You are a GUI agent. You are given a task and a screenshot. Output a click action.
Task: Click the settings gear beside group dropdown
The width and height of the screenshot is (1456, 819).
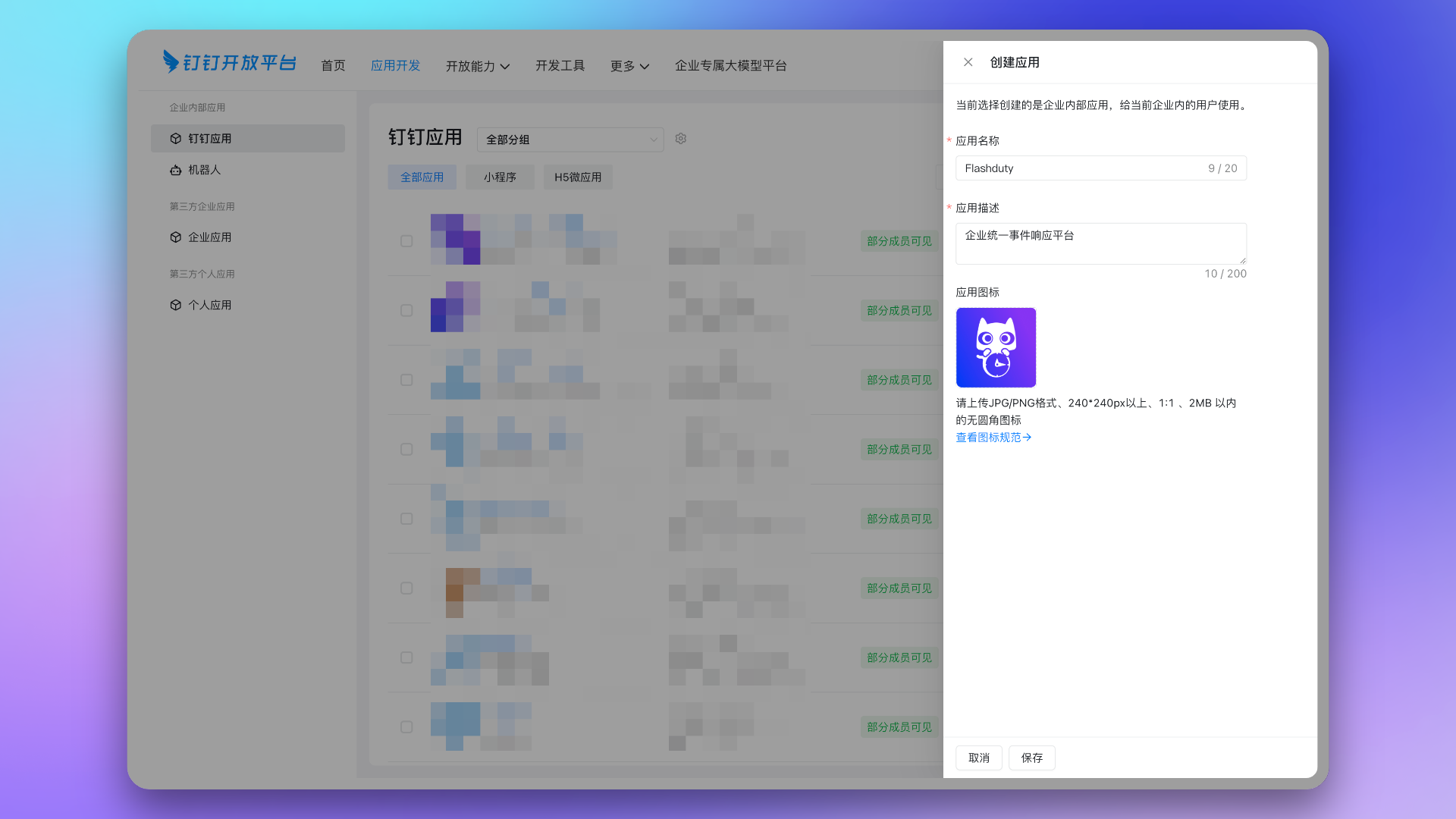pos(681,139)
